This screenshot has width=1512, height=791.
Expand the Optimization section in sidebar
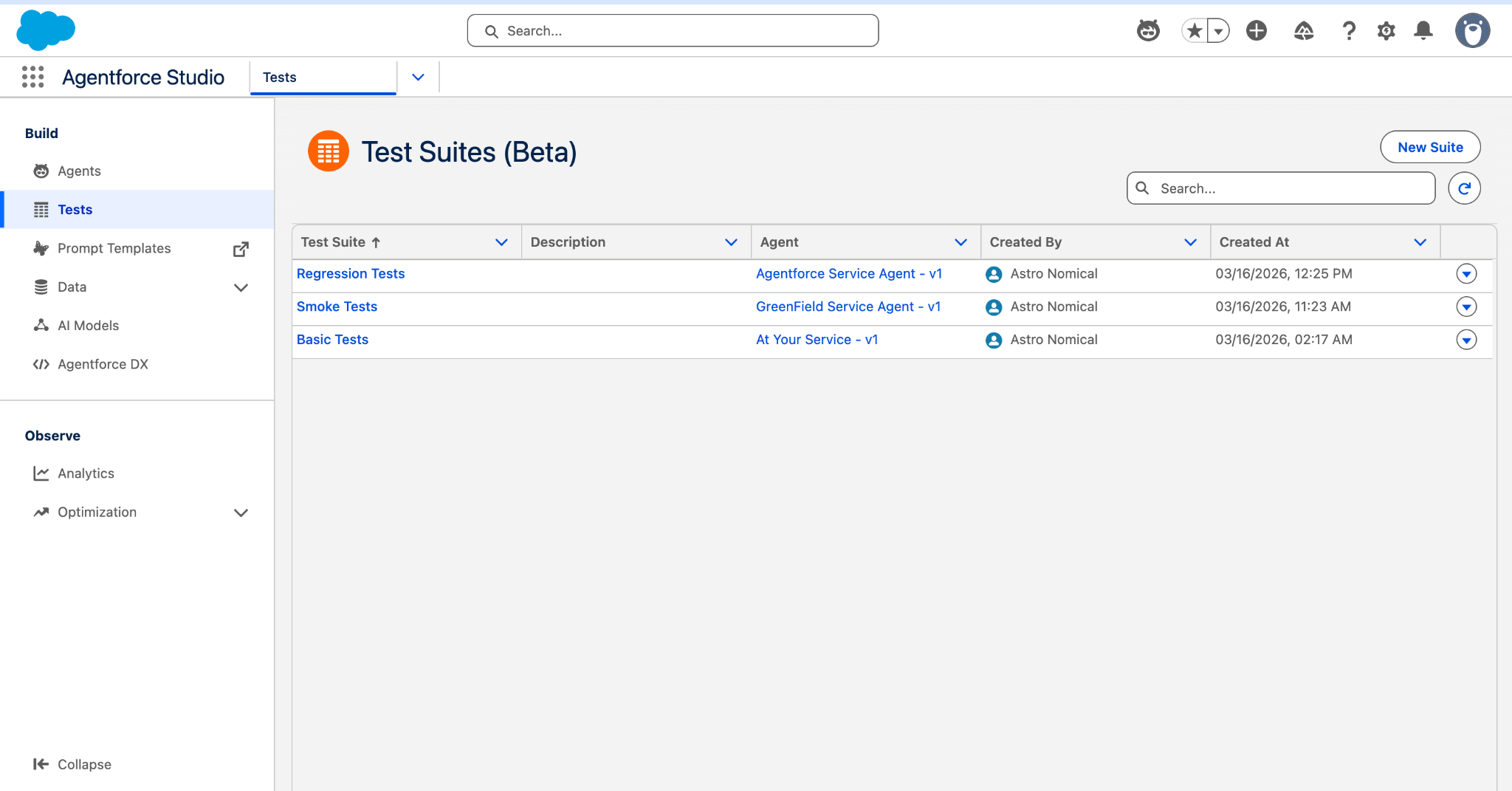pos(241,513)
